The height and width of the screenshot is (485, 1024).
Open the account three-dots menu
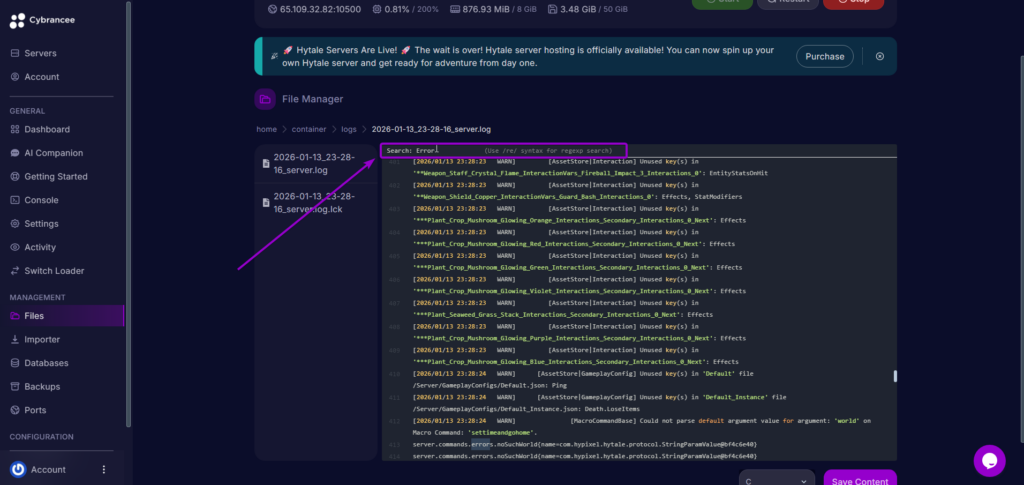point(103,469)
